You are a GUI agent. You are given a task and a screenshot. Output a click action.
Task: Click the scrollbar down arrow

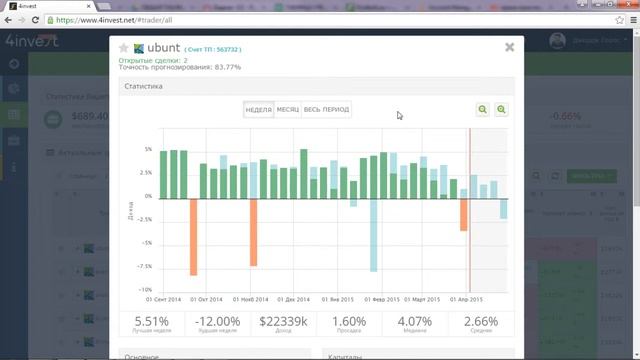pos(636,355)
